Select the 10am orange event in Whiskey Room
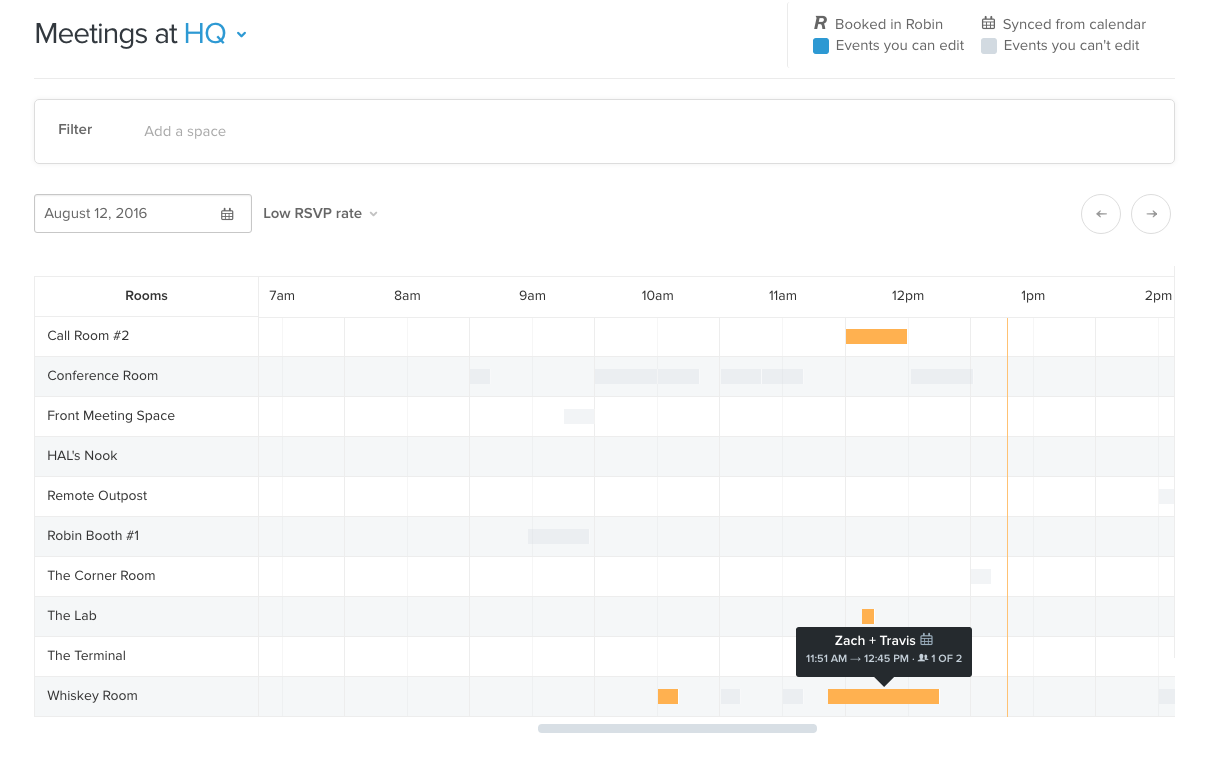 coord(668,696)
